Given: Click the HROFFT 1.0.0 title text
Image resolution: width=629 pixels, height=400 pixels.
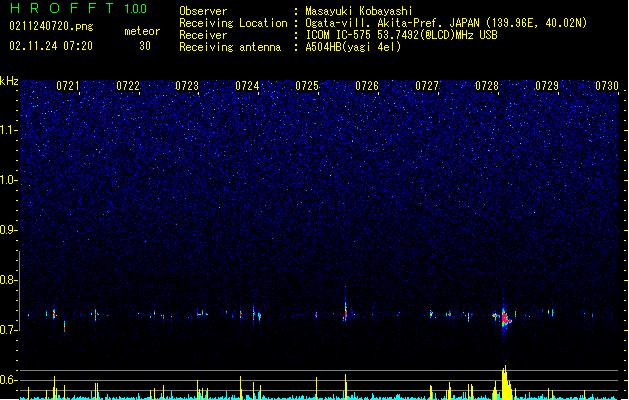Looking at the screenshot, I should 78,8.
